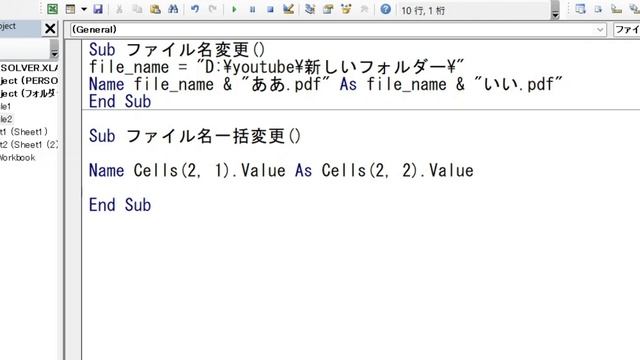
Task: Open the procedure dropdown showing ファイ
Action: (x=627, y=29)
